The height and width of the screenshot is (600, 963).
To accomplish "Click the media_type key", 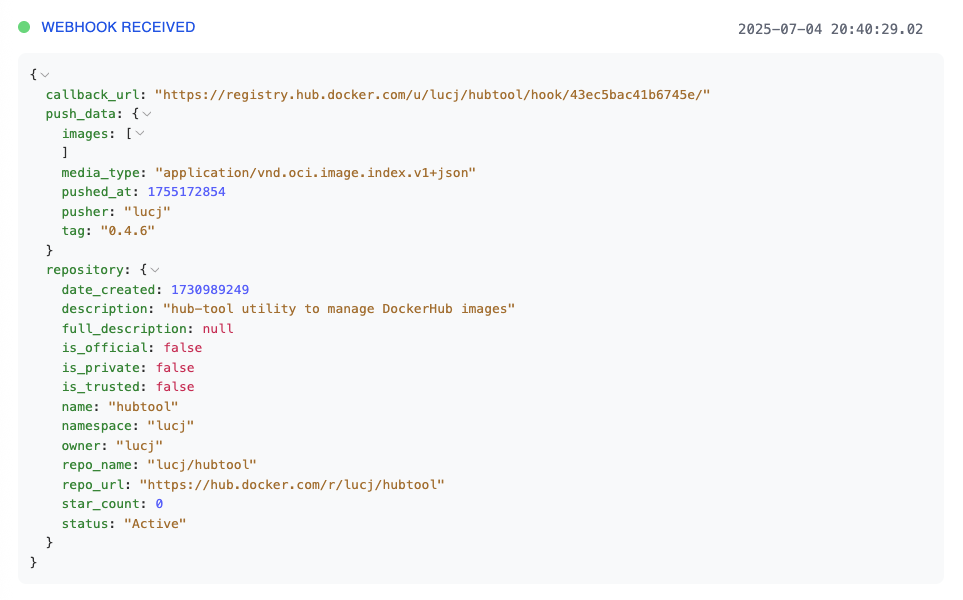I will [100, 173].
